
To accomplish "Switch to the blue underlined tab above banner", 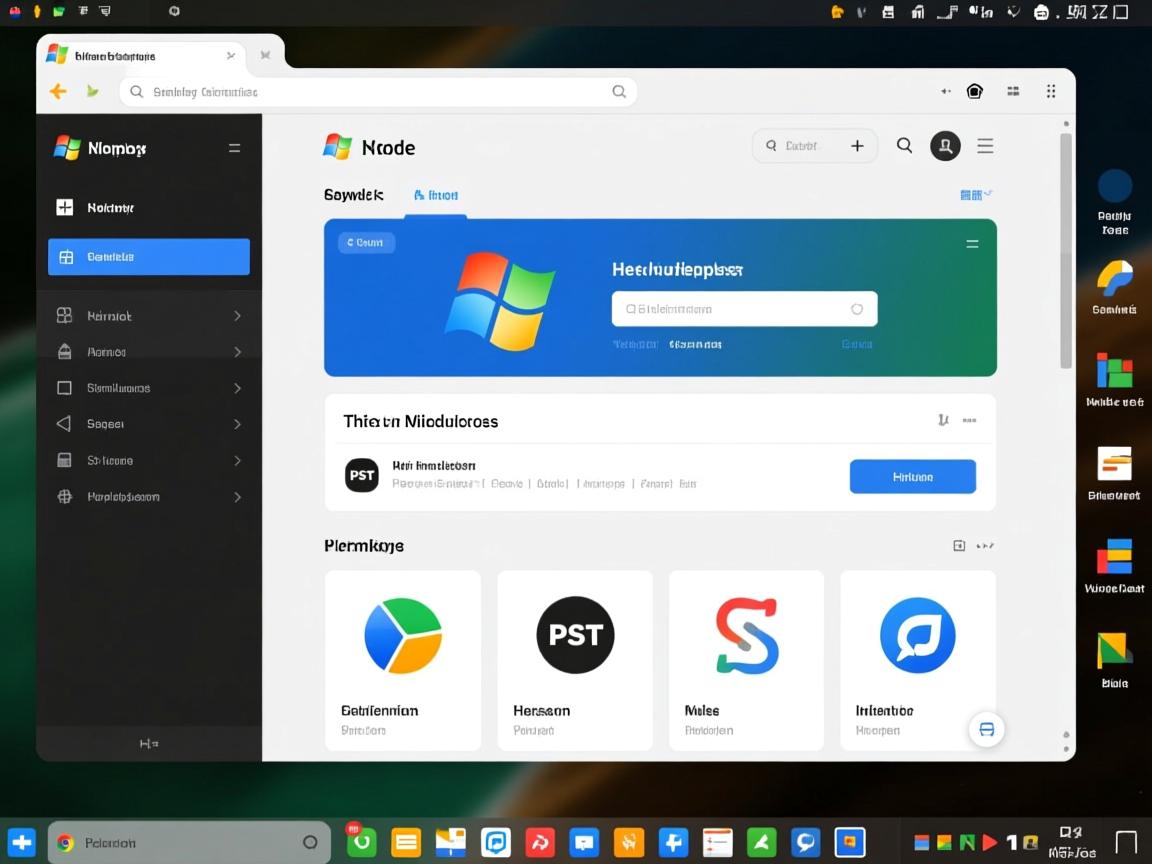I will 436,196.
